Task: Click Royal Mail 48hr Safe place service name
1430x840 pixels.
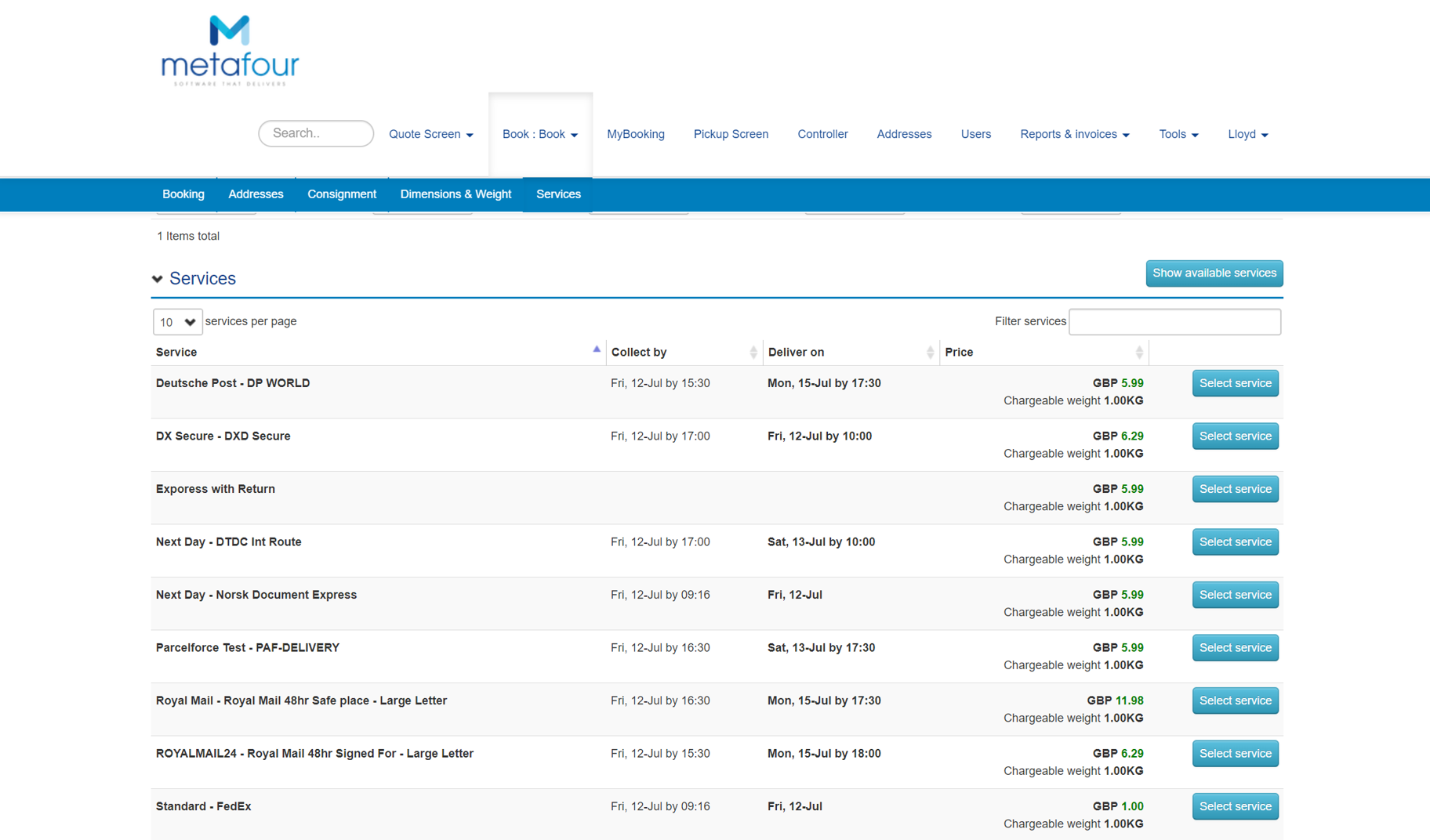Action: (302, 701)
